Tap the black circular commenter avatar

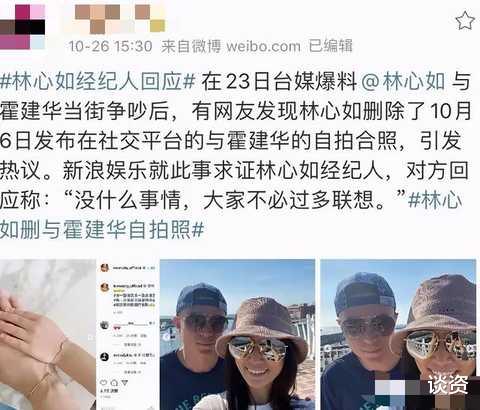[104, 357]
